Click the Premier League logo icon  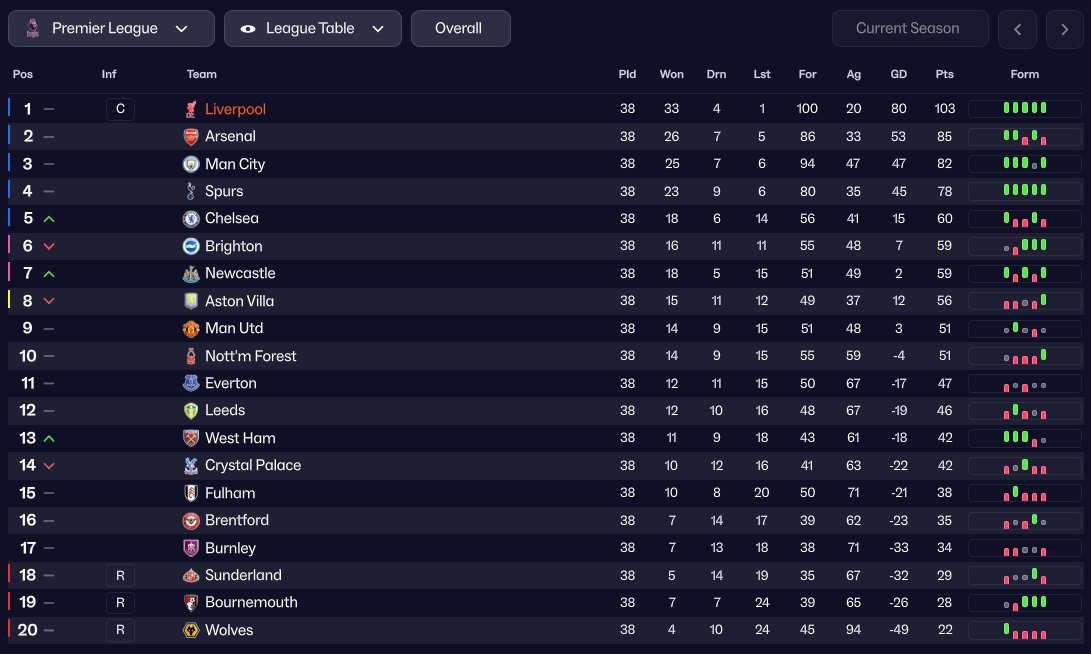click(x=31, y=28)
